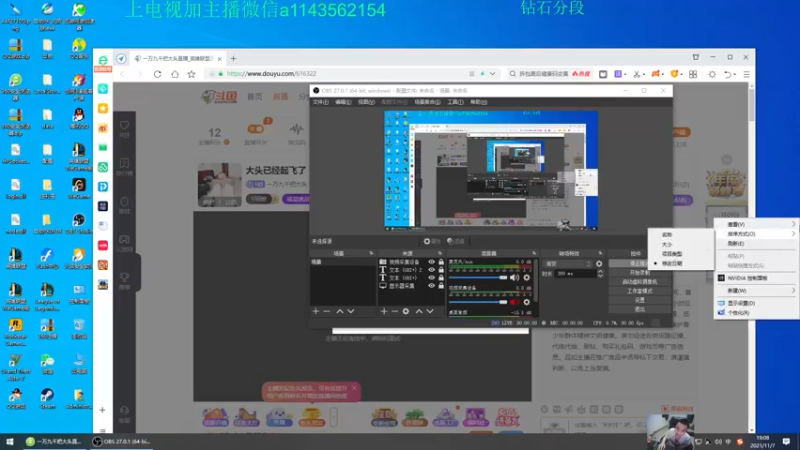Open transition properties gear next to 淡变
The height and width of the screenshot is (450, 800).
599,264
